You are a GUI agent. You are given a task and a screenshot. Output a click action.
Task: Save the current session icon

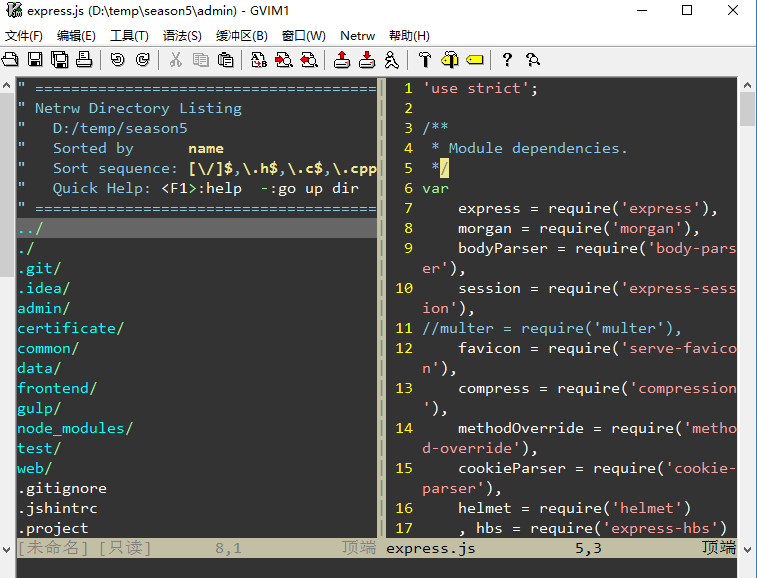point(367,59)
